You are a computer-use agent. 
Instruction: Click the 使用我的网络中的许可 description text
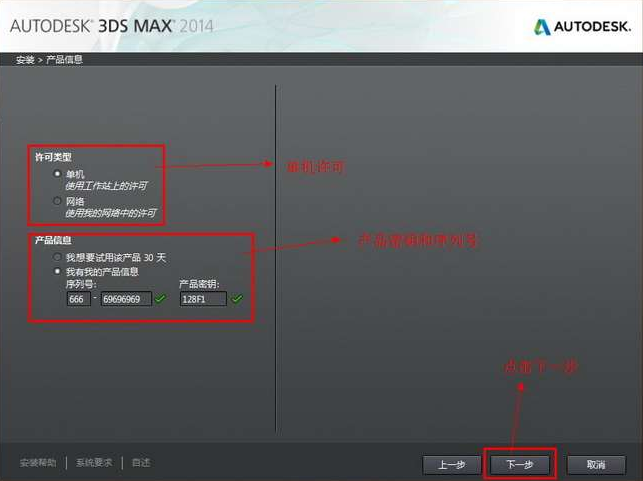click(111, 213)
